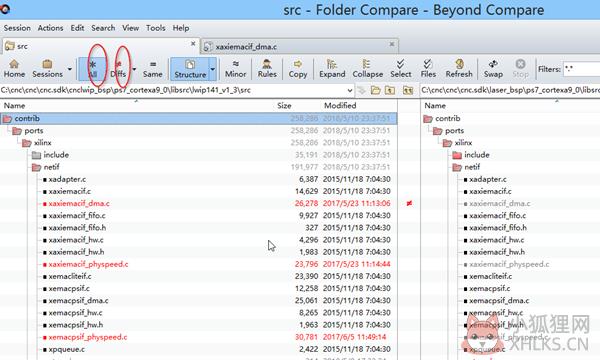This screenshot has width=600, height=360.
Task: Click the Expand toolbar button
Action: point(332,69)
